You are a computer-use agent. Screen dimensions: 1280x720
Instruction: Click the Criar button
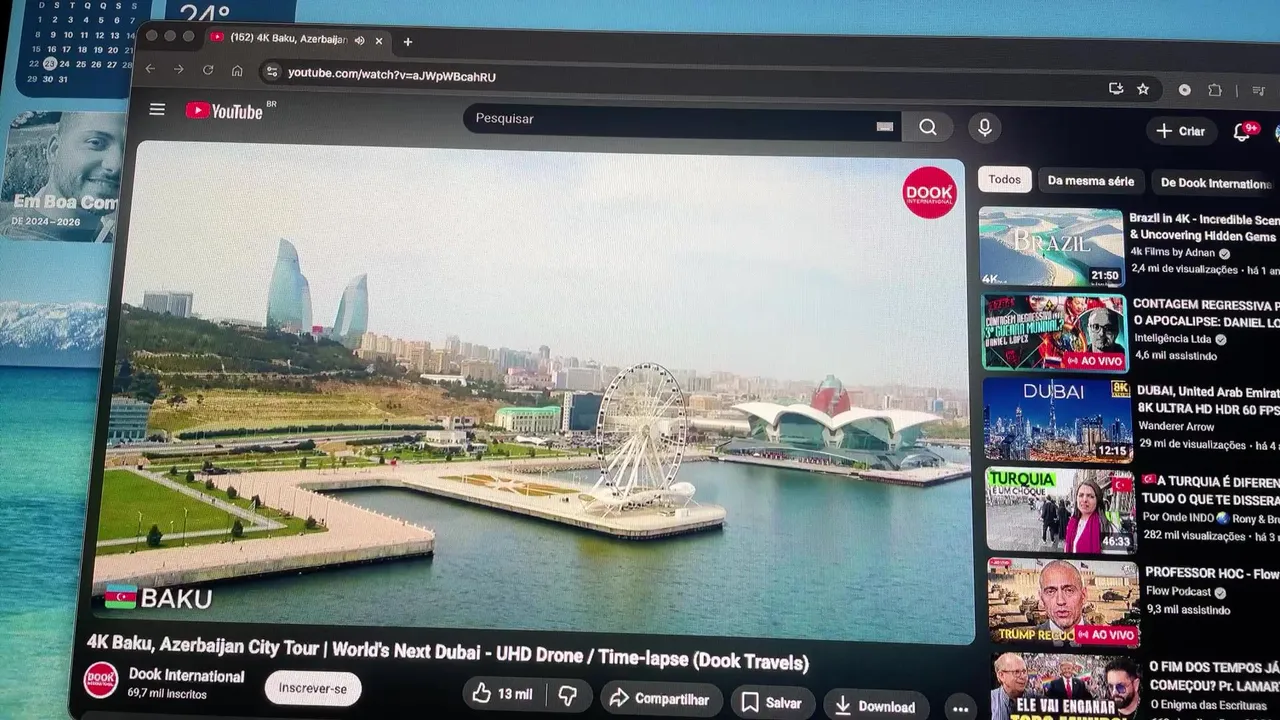[1180, 131]
